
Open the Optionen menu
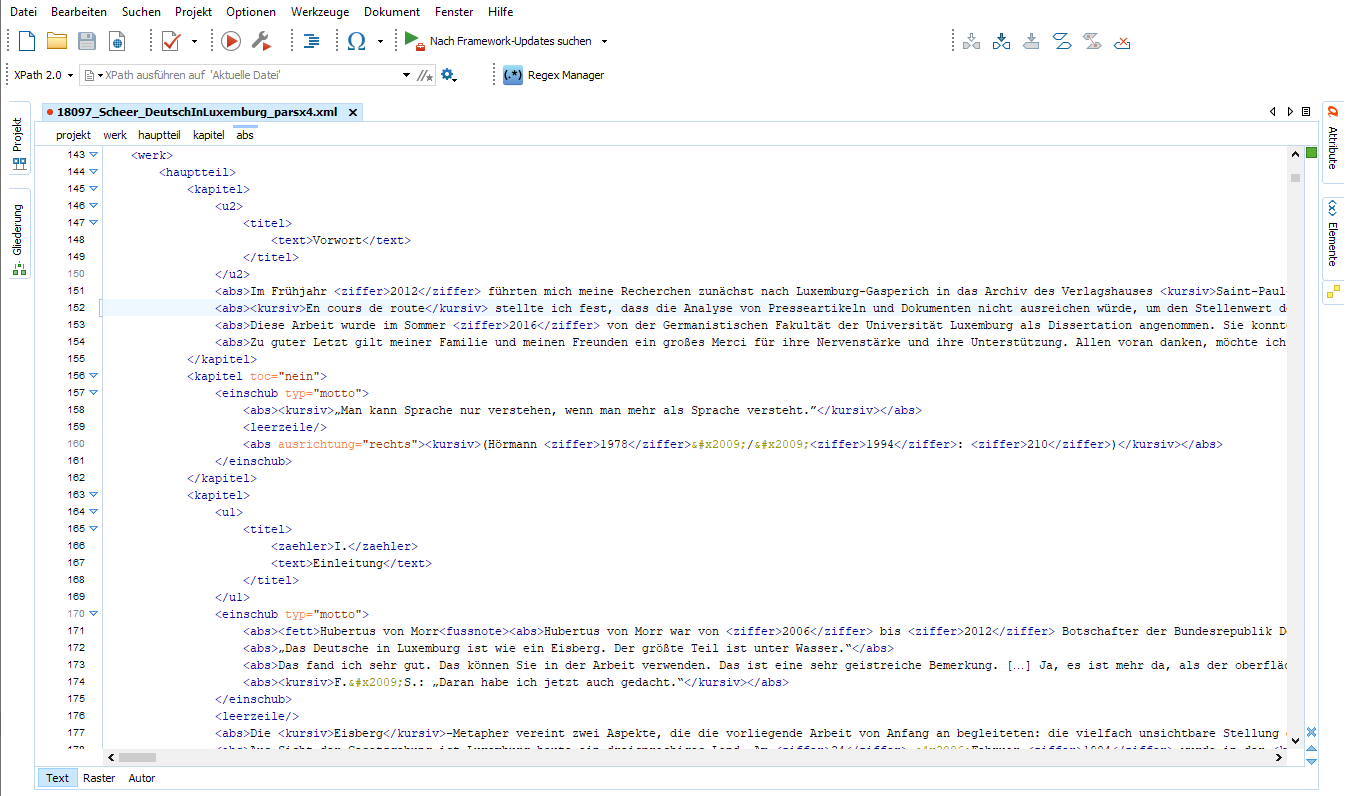click(x=251, y=12)
